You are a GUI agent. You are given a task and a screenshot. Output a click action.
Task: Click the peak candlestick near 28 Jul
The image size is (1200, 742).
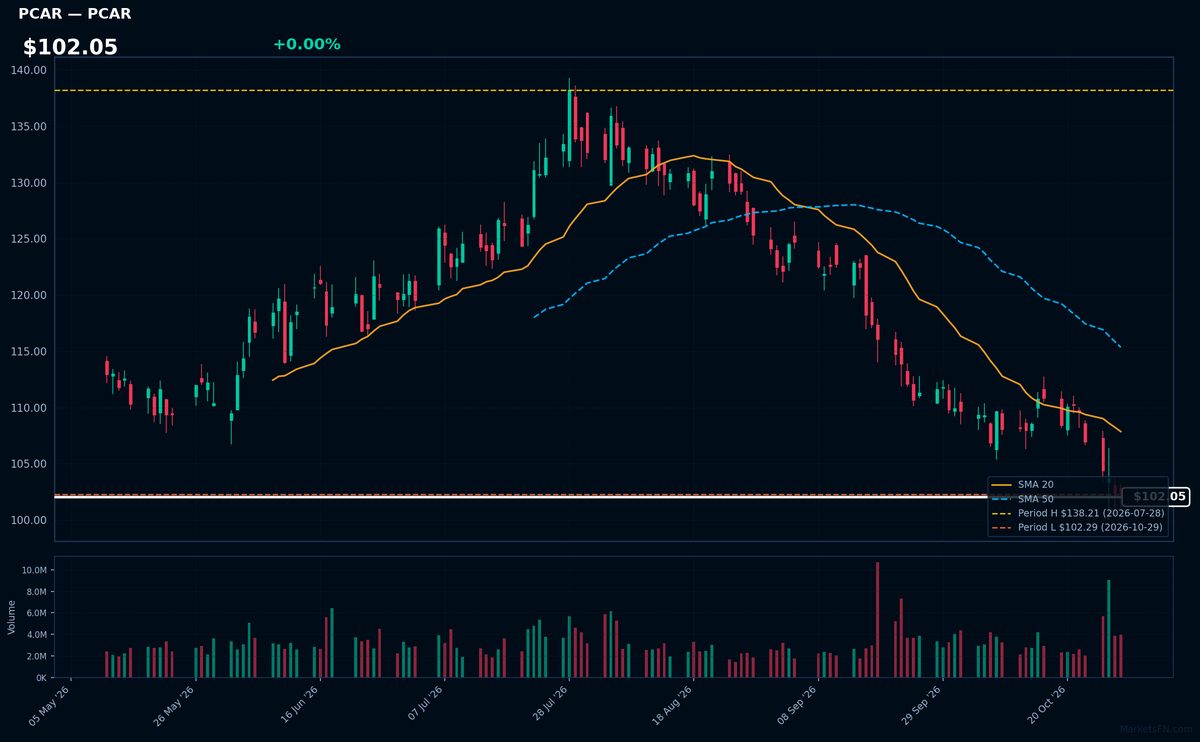(569, 122)
